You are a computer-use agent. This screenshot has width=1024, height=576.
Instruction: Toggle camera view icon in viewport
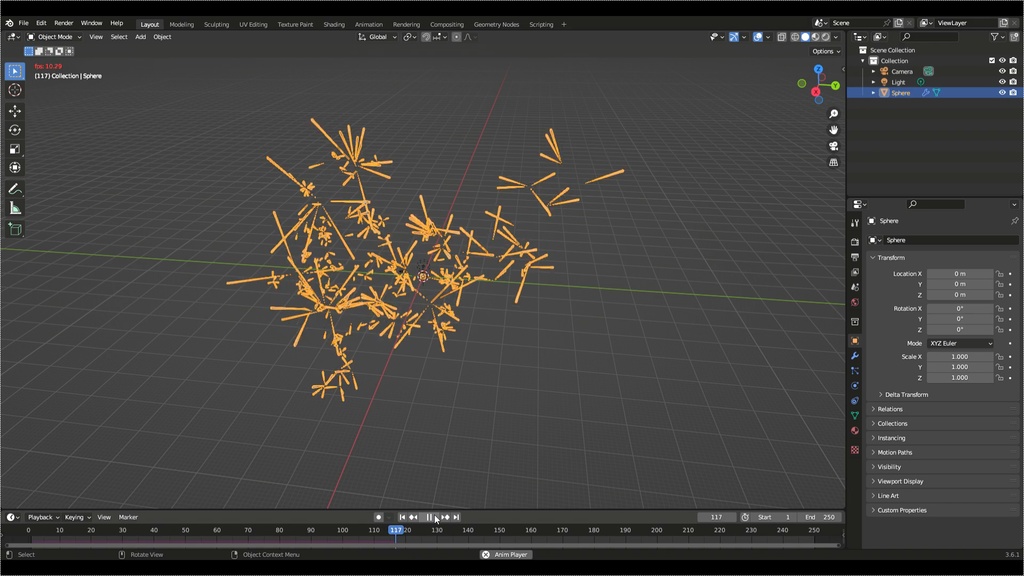click(833, 146)
